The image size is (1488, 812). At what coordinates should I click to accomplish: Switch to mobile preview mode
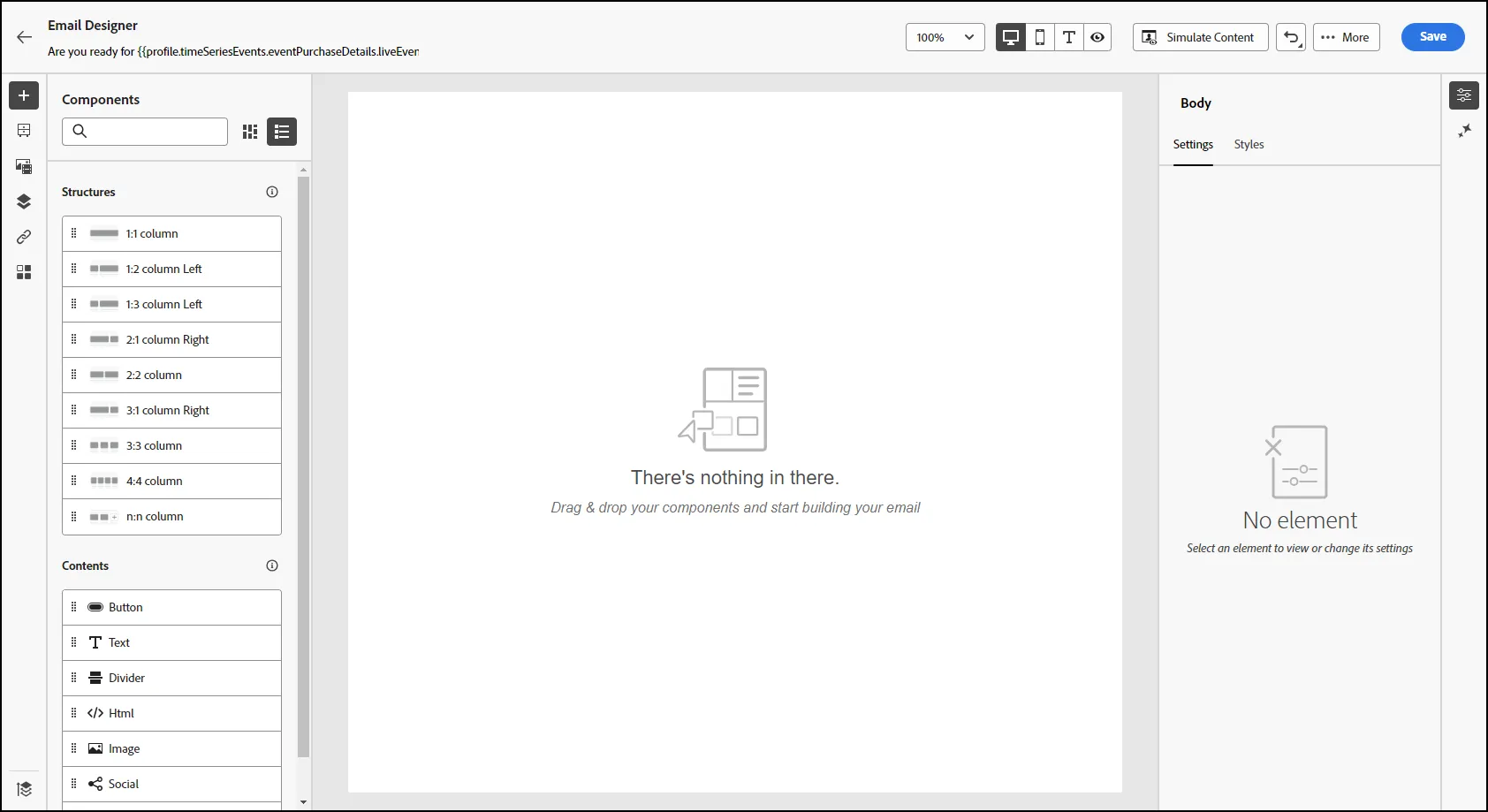click(x=1040, y=37)
